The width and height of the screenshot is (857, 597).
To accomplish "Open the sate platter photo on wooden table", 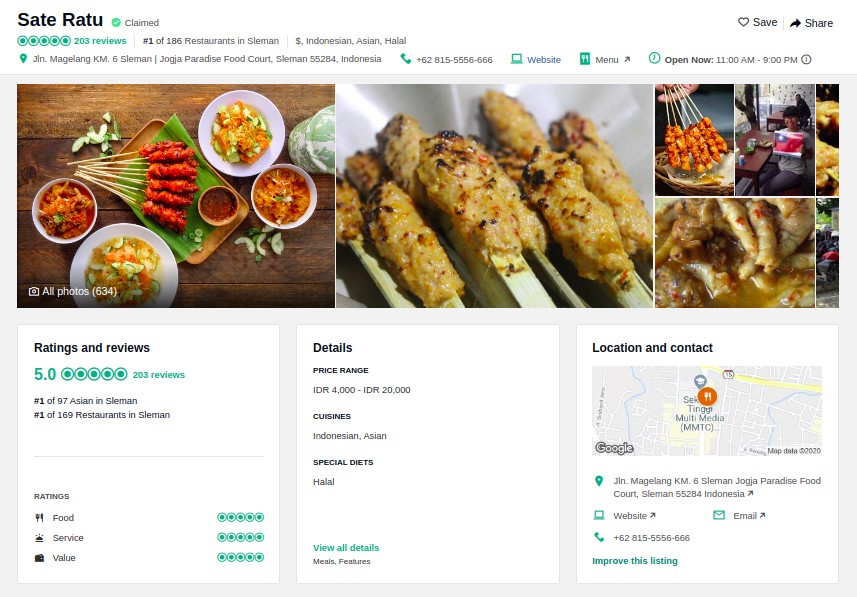I will pos(175,196).
